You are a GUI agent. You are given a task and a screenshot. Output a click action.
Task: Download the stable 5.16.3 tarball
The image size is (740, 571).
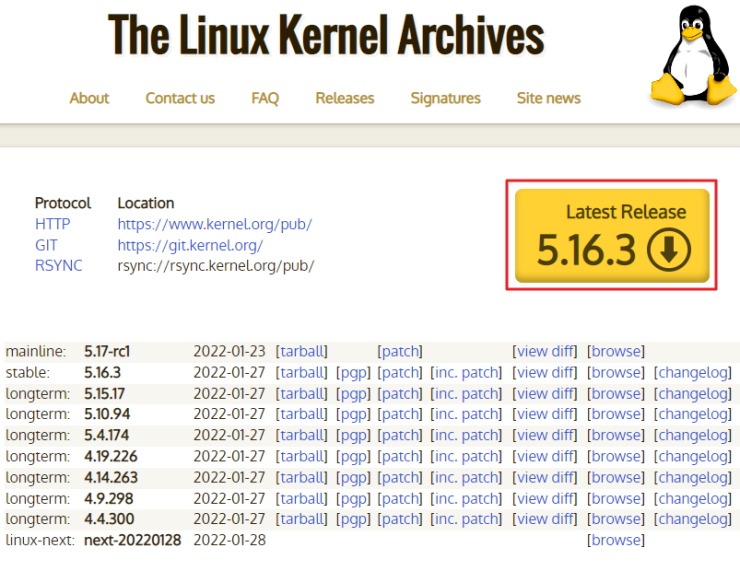[302, 373]
